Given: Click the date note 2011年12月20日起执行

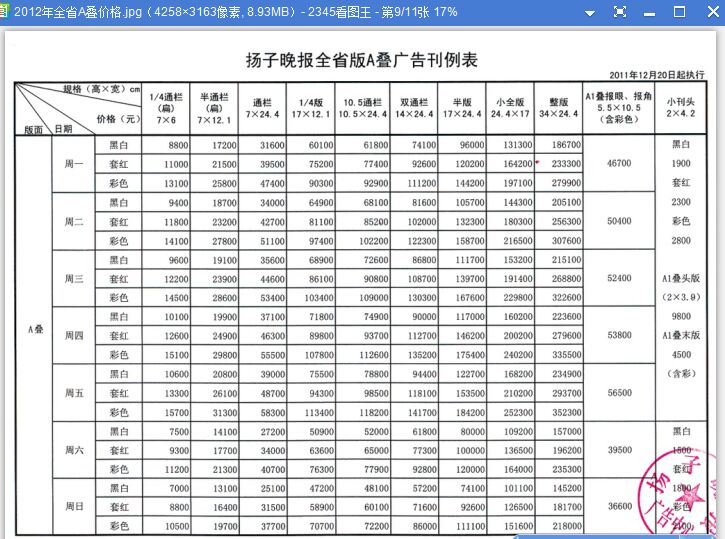Looking at the screenshot, I should 657,75.
